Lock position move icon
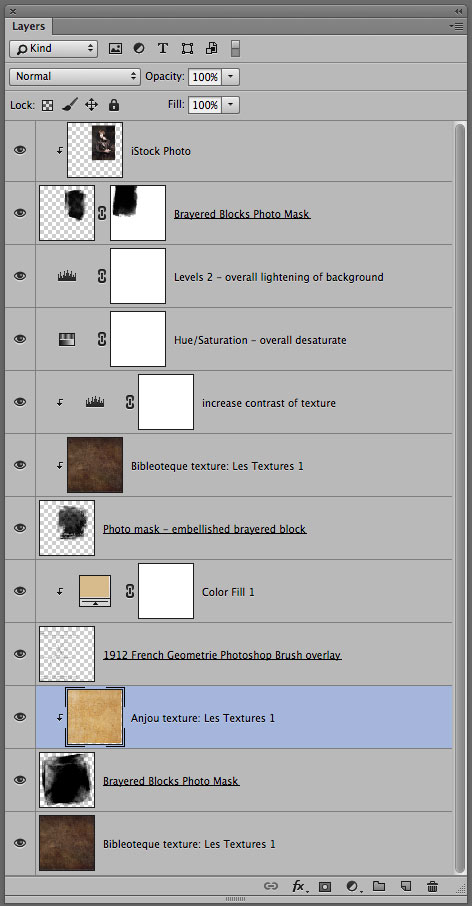Screen dimensions: 472x906 pos(91,105)
